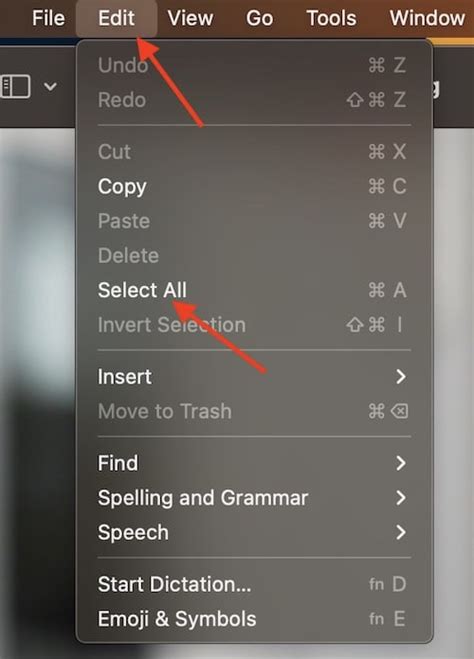
Task: Open the Go menu
Action: tap(259, 18)
